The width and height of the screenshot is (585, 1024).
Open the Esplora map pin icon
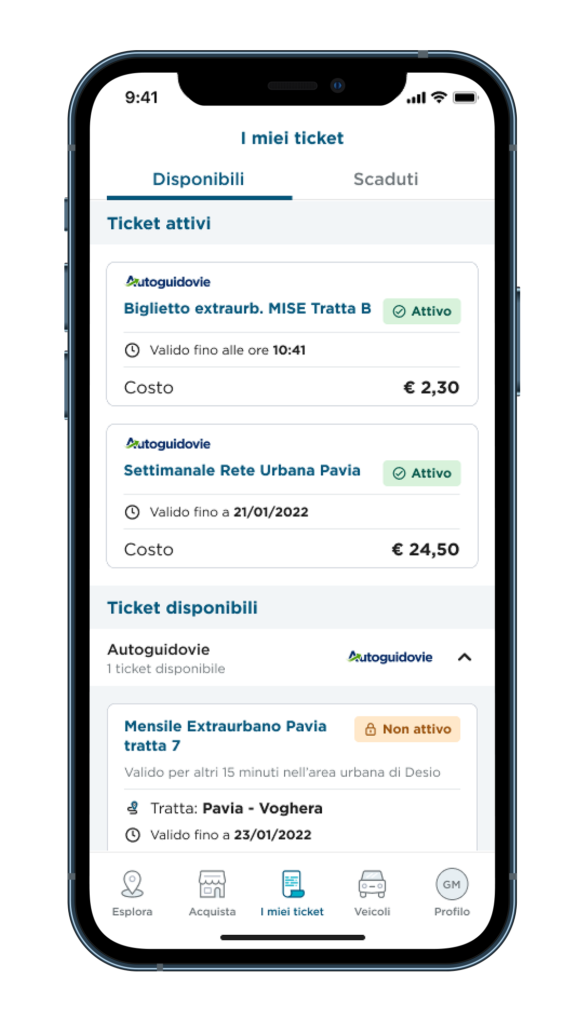[133, 884]
